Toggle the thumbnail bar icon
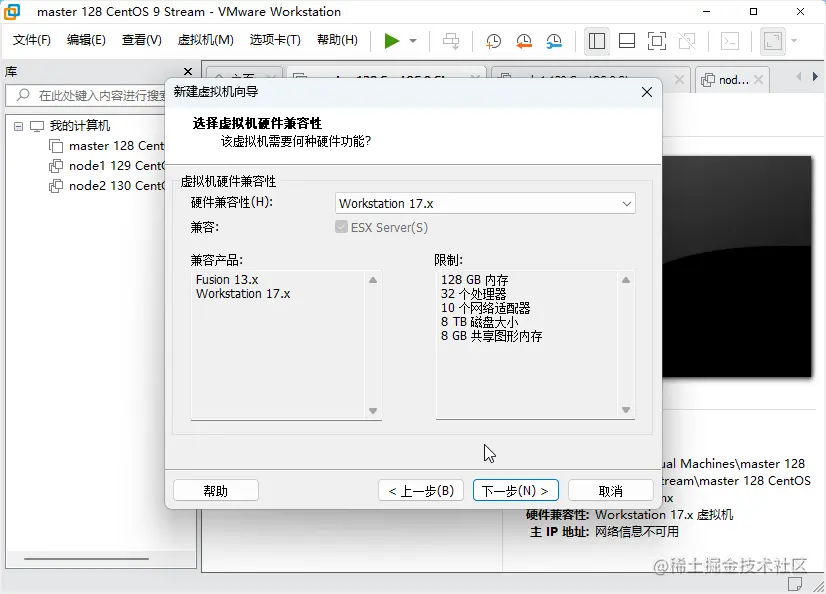This screenshot has height=594, width=826. point(626,41)
